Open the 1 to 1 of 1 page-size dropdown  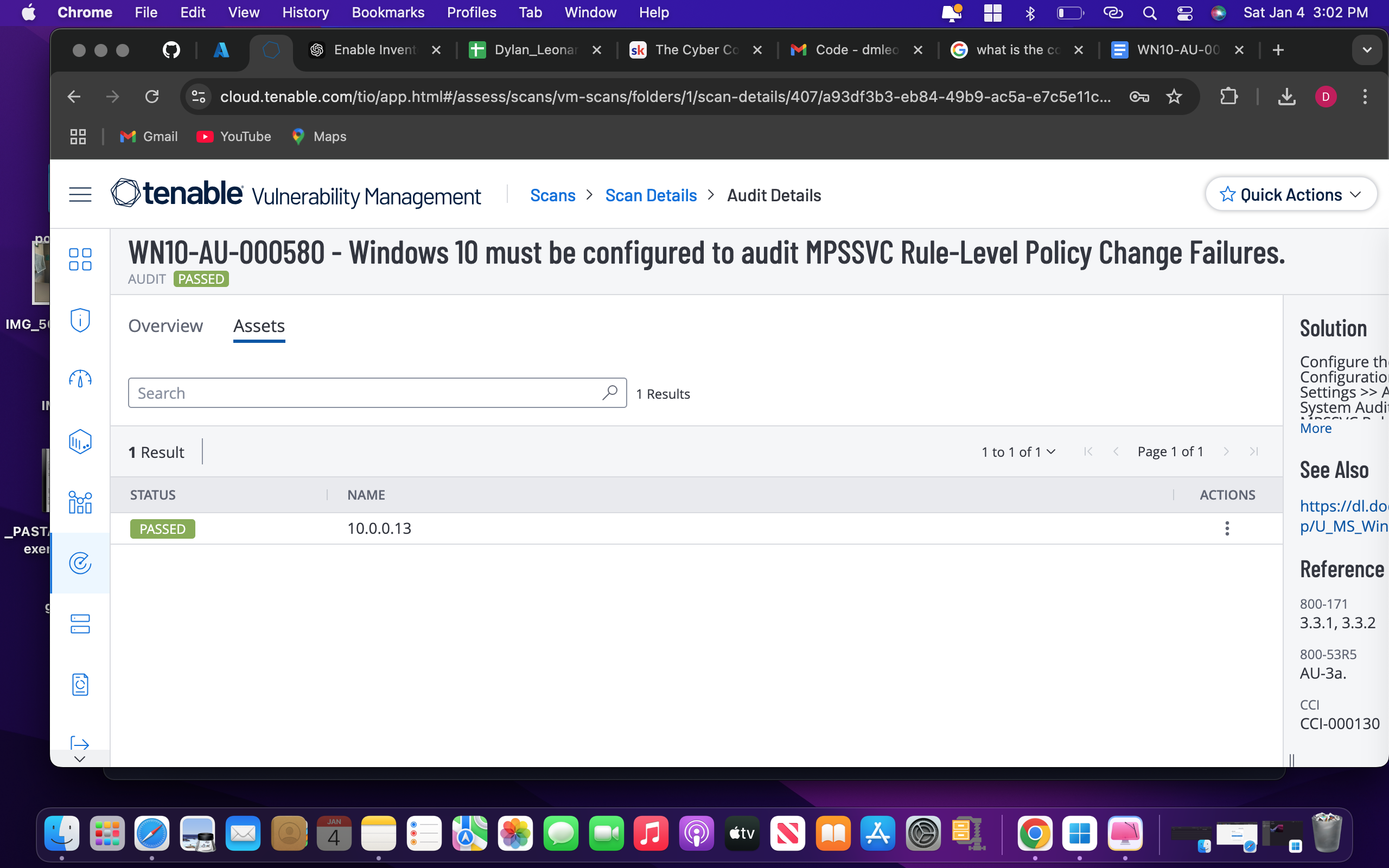click(x=1018, y=452)
